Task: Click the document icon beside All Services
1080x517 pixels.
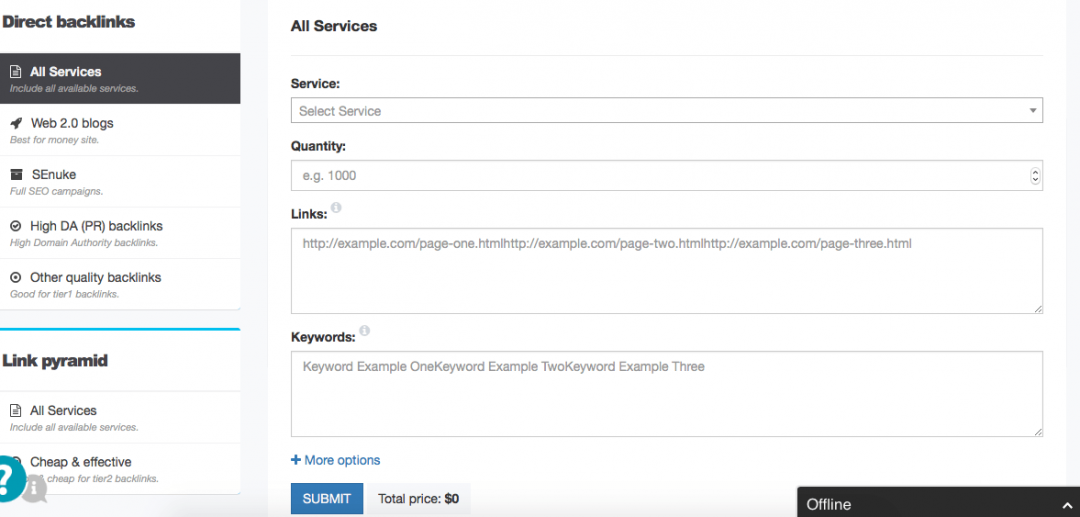Action: click(x=16, y=72)
